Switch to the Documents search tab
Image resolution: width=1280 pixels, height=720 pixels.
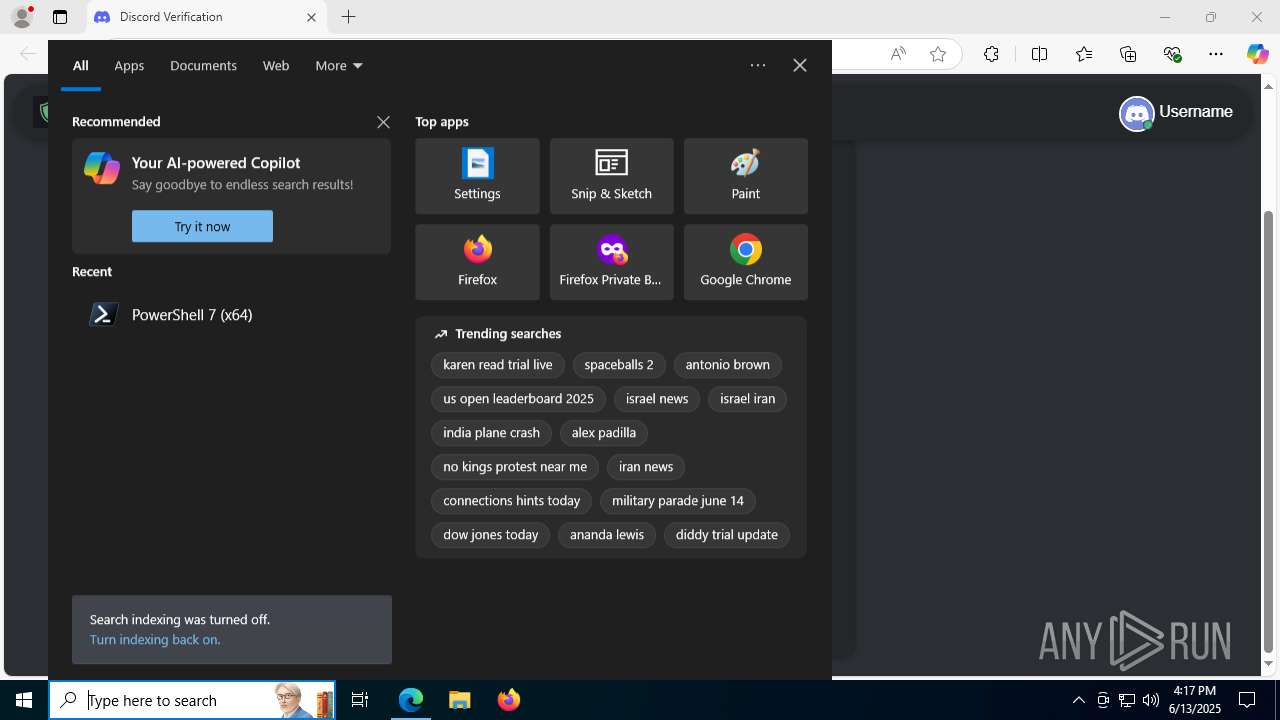[x=203, y=66]
